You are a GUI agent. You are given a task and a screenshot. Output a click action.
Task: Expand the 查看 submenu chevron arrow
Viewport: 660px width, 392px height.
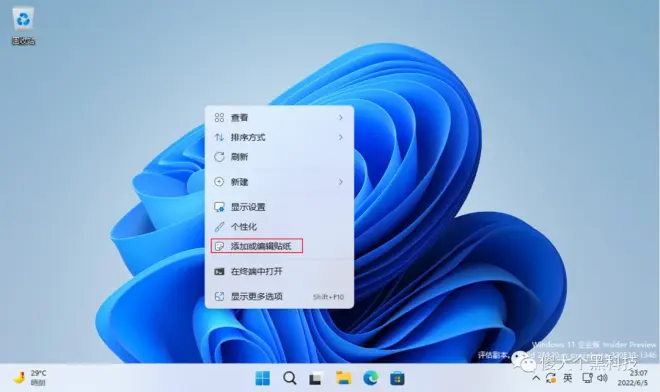click(341, 117)
